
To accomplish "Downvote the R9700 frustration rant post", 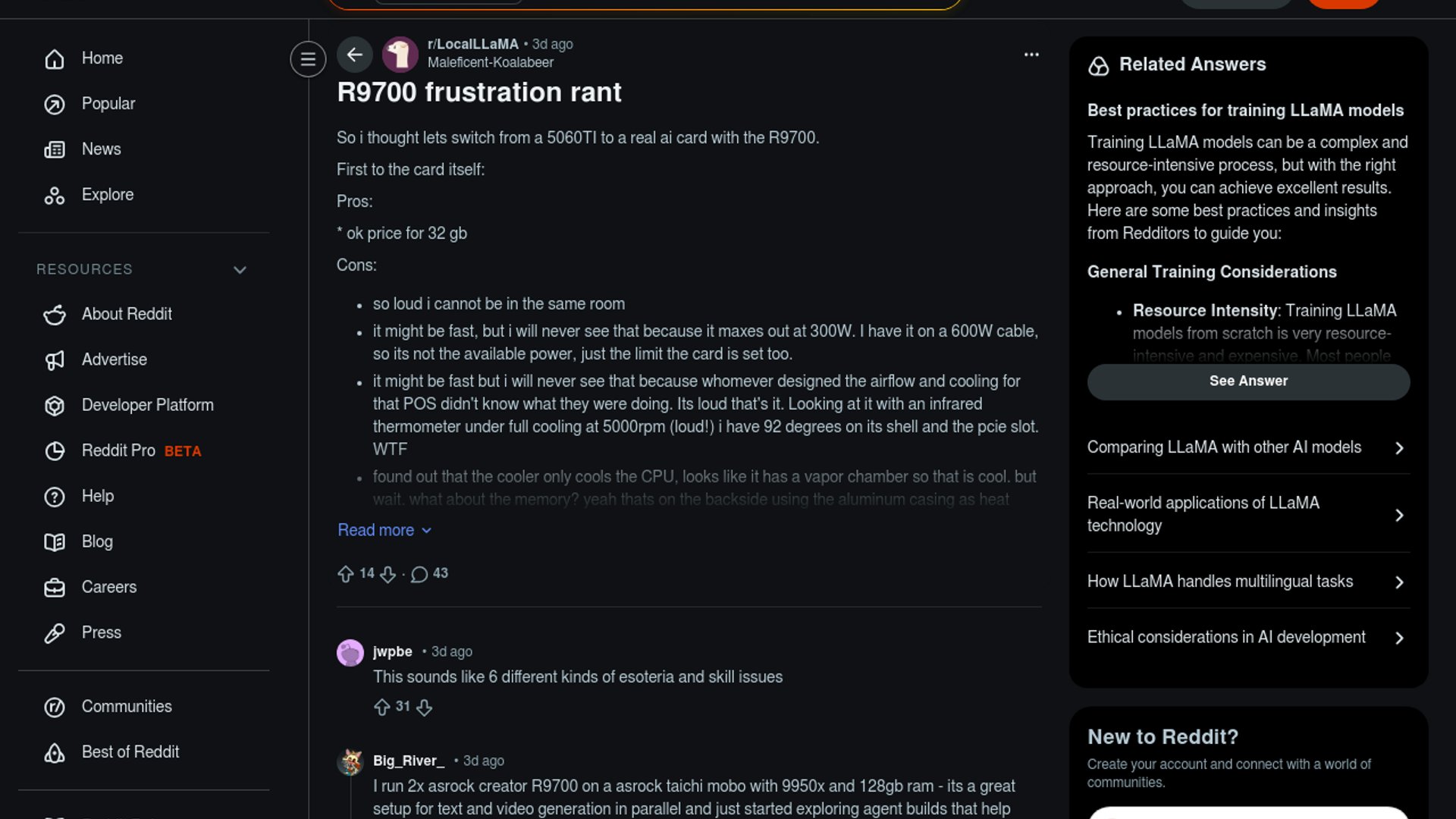I will click(388, 574).
